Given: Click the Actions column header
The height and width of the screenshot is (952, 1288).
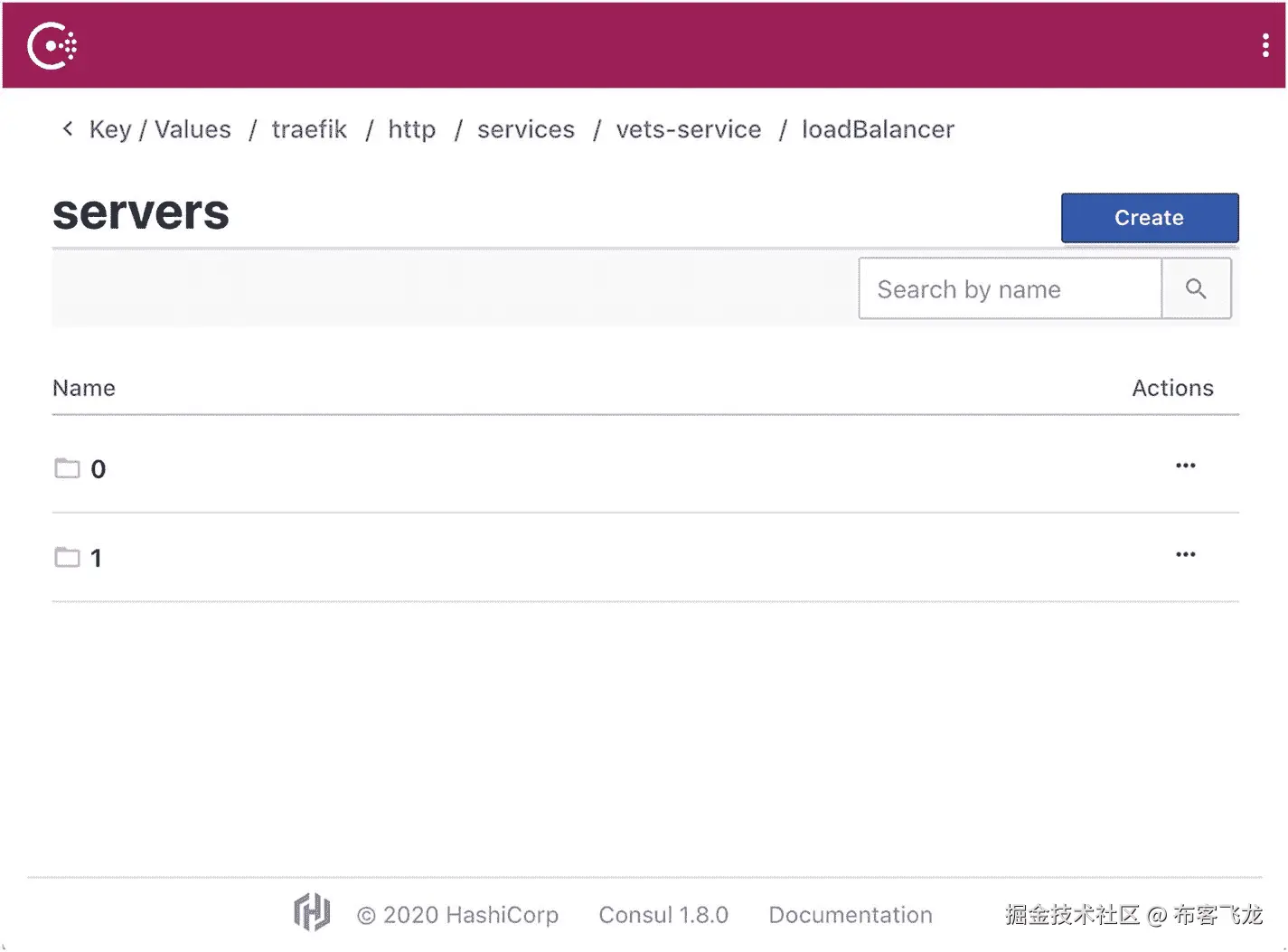Looking at the screenshot, I should [1173, 388].
